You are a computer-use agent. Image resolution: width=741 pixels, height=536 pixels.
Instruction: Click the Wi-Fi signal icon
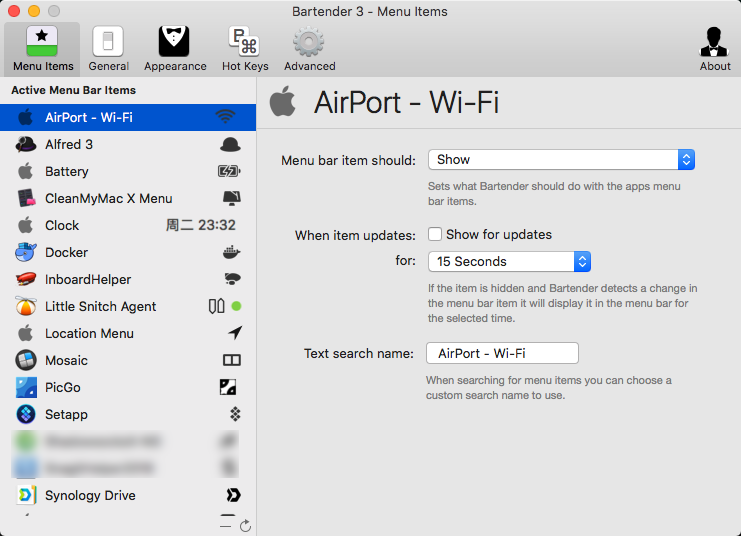point(225,117)
